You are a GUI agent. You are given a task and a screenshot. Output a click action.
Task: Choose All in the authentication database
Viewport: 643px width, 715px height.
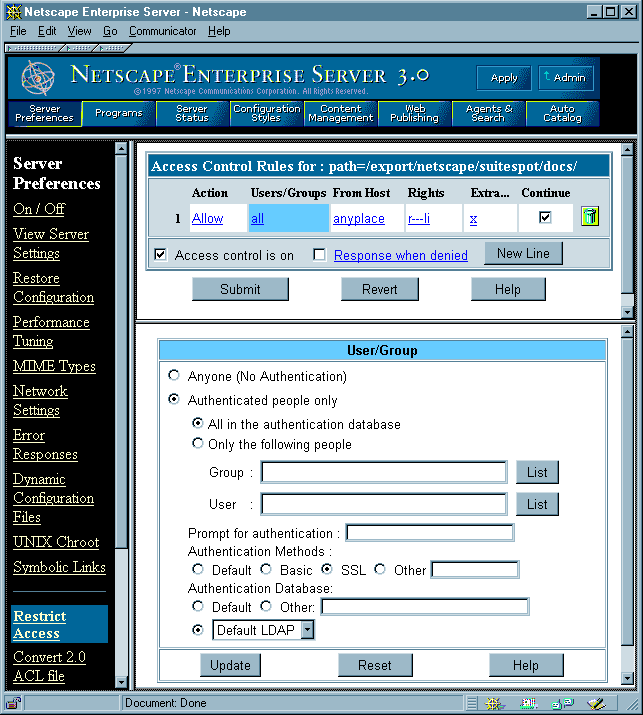point(197,423)
